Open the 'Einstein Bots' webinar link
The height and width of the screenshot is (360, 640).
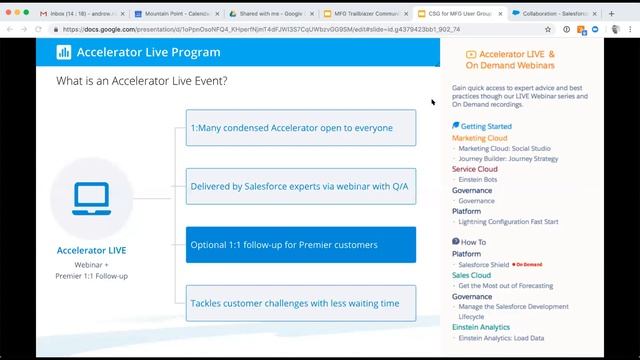tap(478, 180)
